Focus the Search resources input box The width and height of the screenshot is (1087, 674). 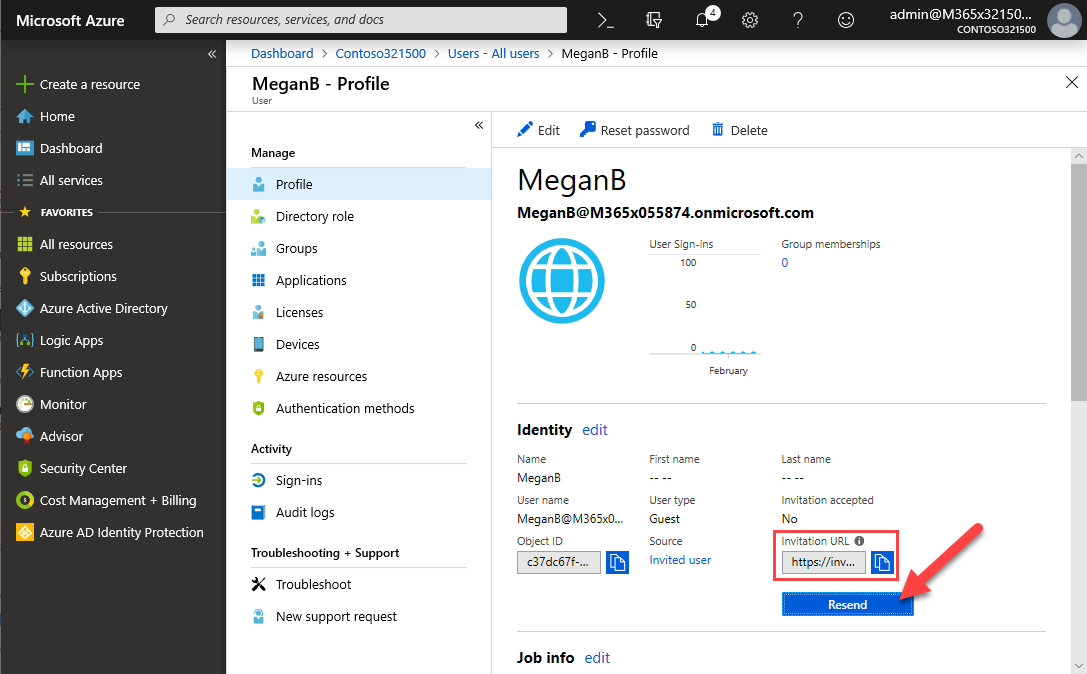360,20
